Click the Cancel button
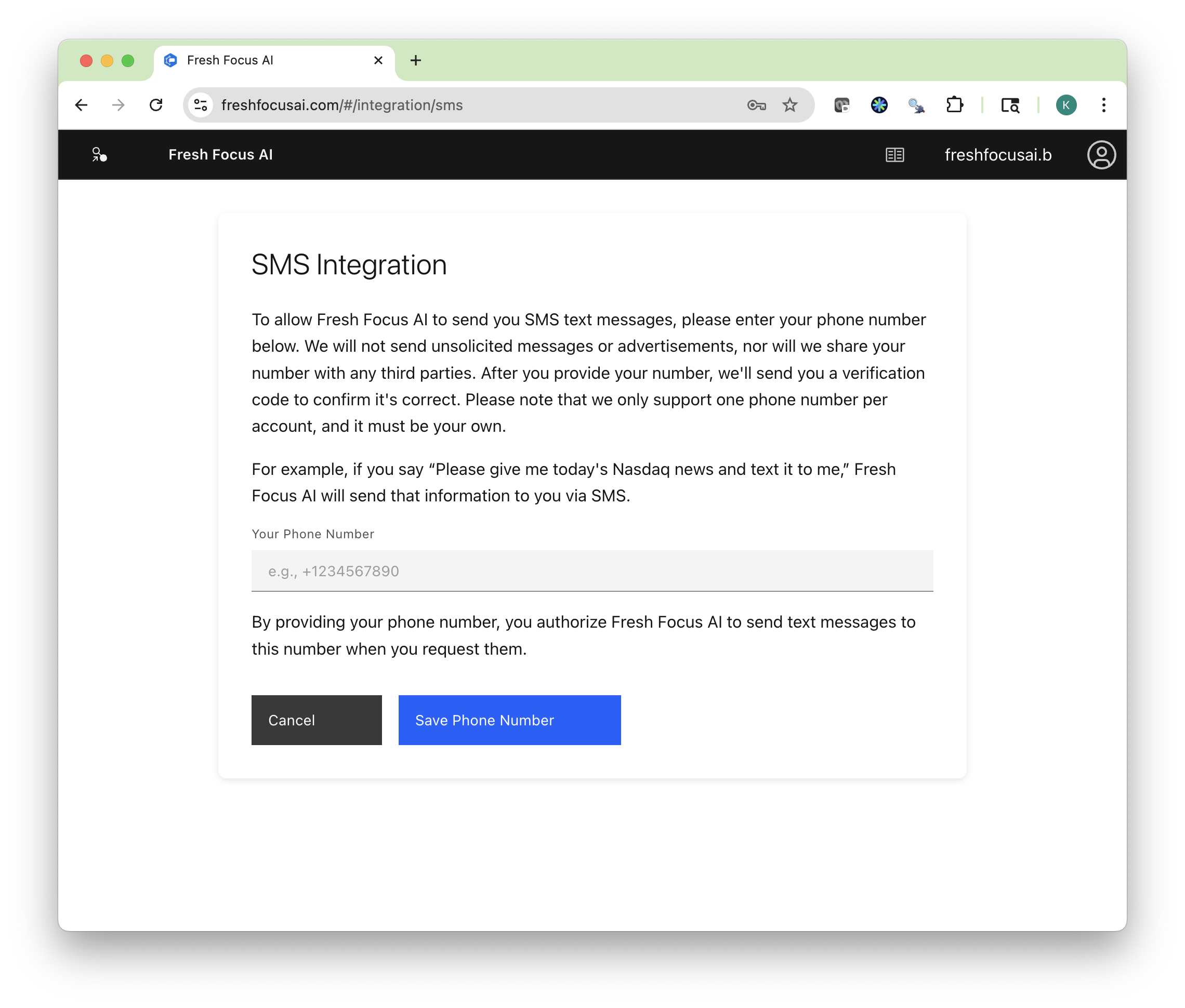This screenshot has height=1008, width=1185. (x=316, y=720)
